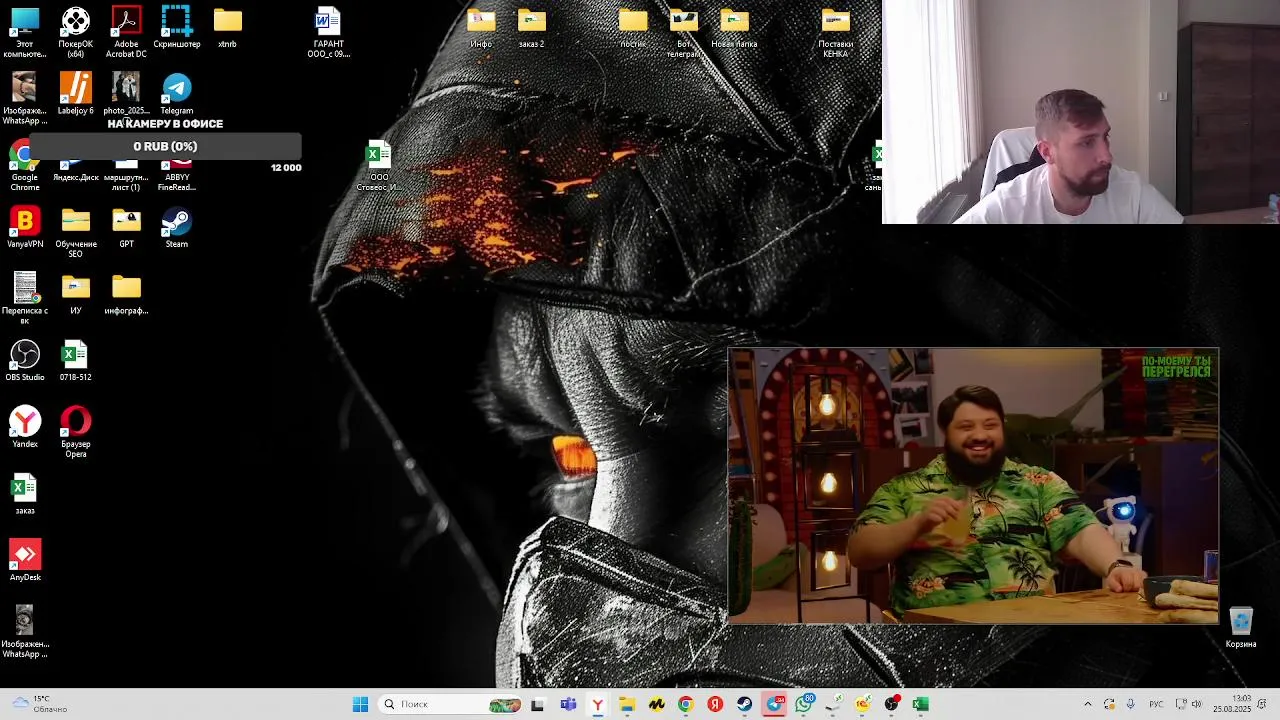Open the Поставки КЕНКА folder

point(836,32)
